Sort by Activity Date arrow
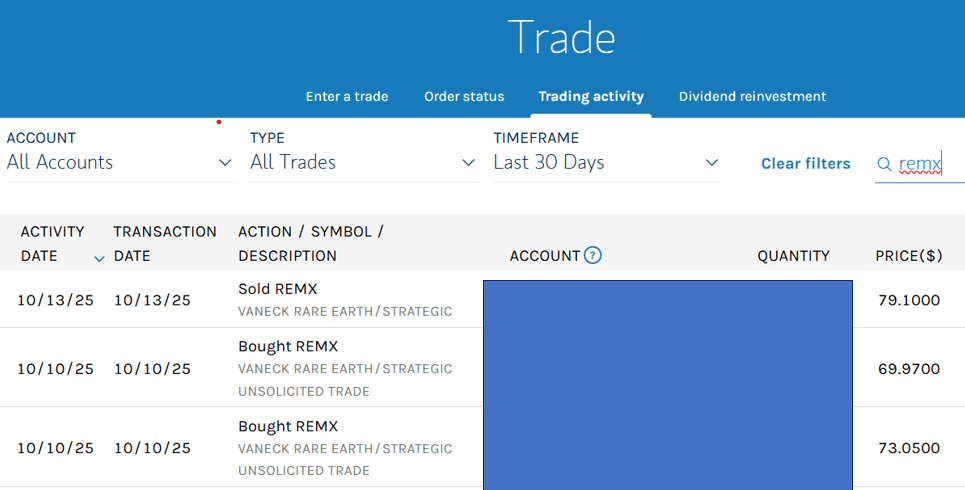965x490 pixels. pyautogui.click(x=99, y=259)
